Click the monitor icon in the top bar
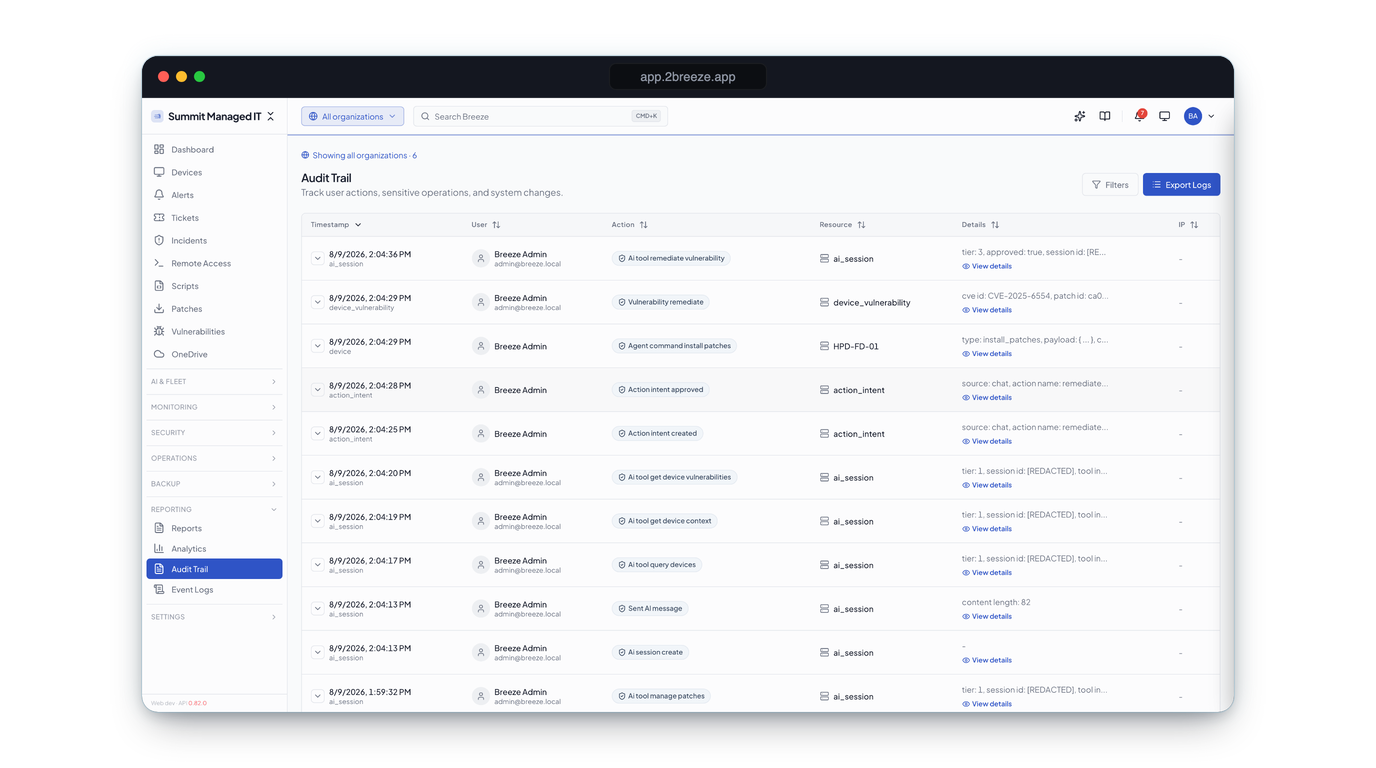Image resolution: width=1376 pixels, height=768 pixels. click(1164, 116)
